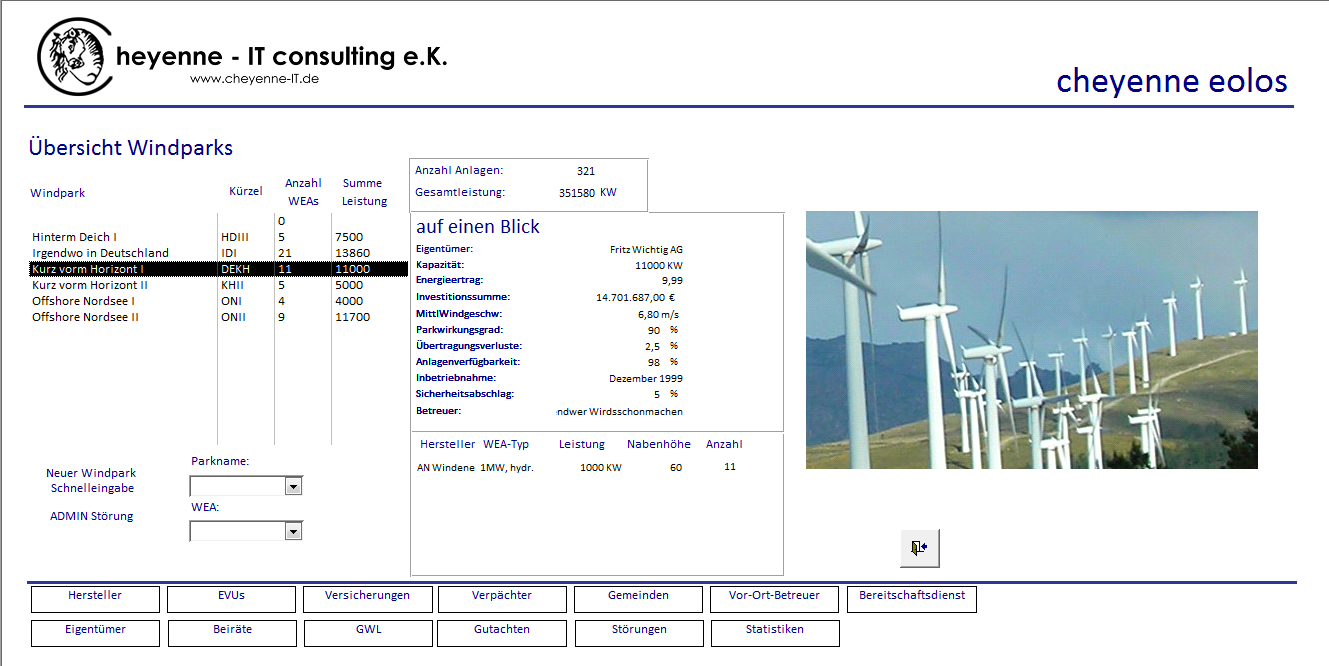Click the wind turbines photo
1329x666 pixels.
(x=1031, y=340)
